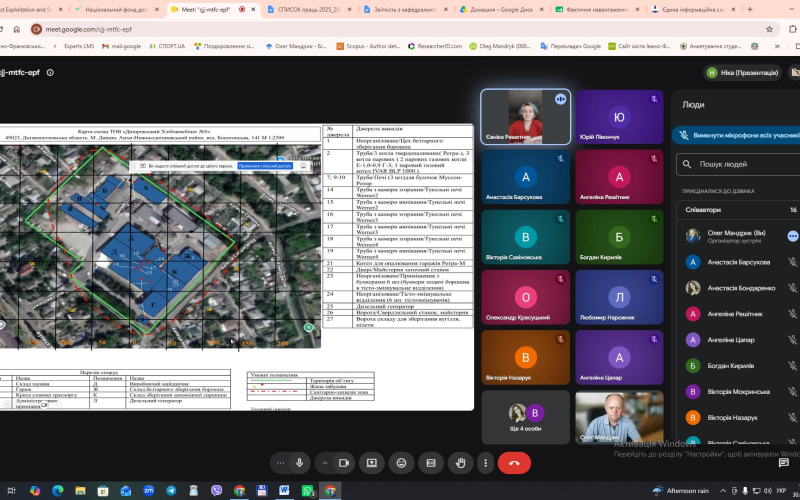The height and width of the screenshot is (500, 800).
Task: Open Afternoon rain weather widget
Action: click(x=681, y=491)
